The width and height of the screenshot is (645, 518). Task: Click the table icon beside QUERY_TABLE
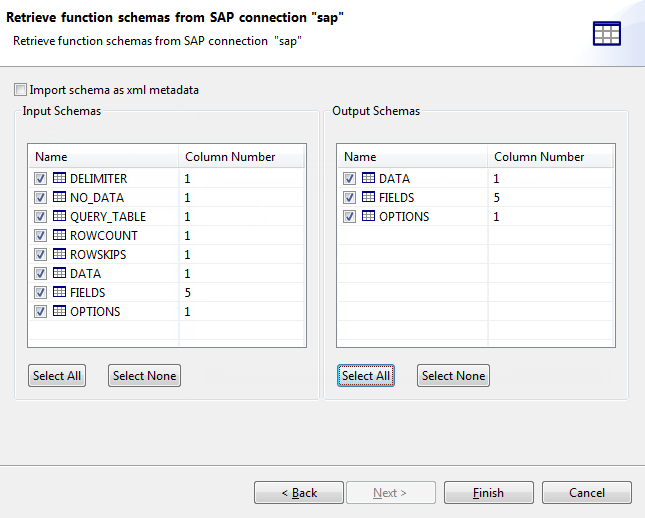click(x=59, y=217)
